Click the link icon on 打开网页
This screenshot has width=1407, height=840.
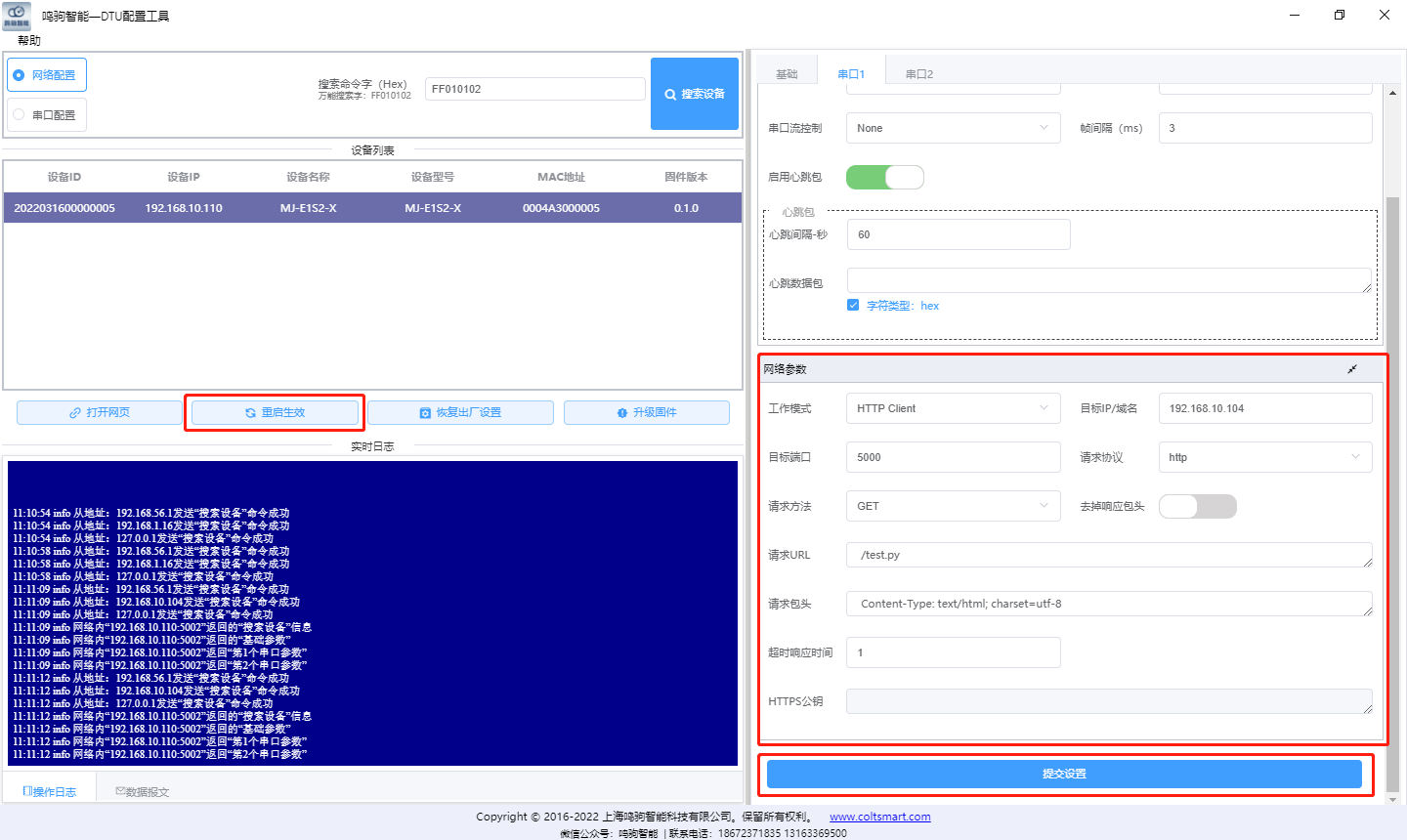[x=75, y=413]
